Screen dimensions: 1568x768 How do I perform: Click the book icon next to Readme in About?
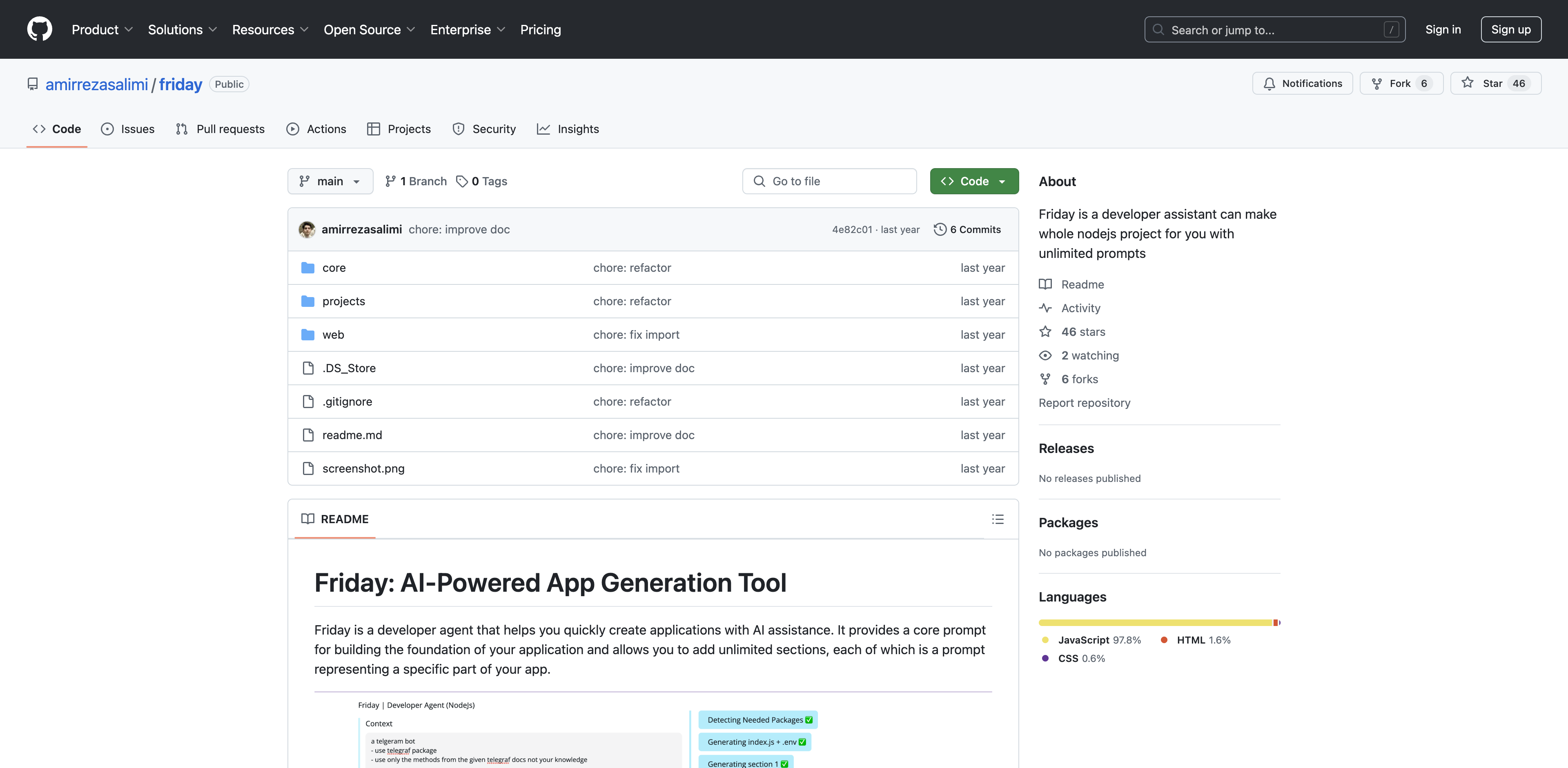click(1045, 284)
